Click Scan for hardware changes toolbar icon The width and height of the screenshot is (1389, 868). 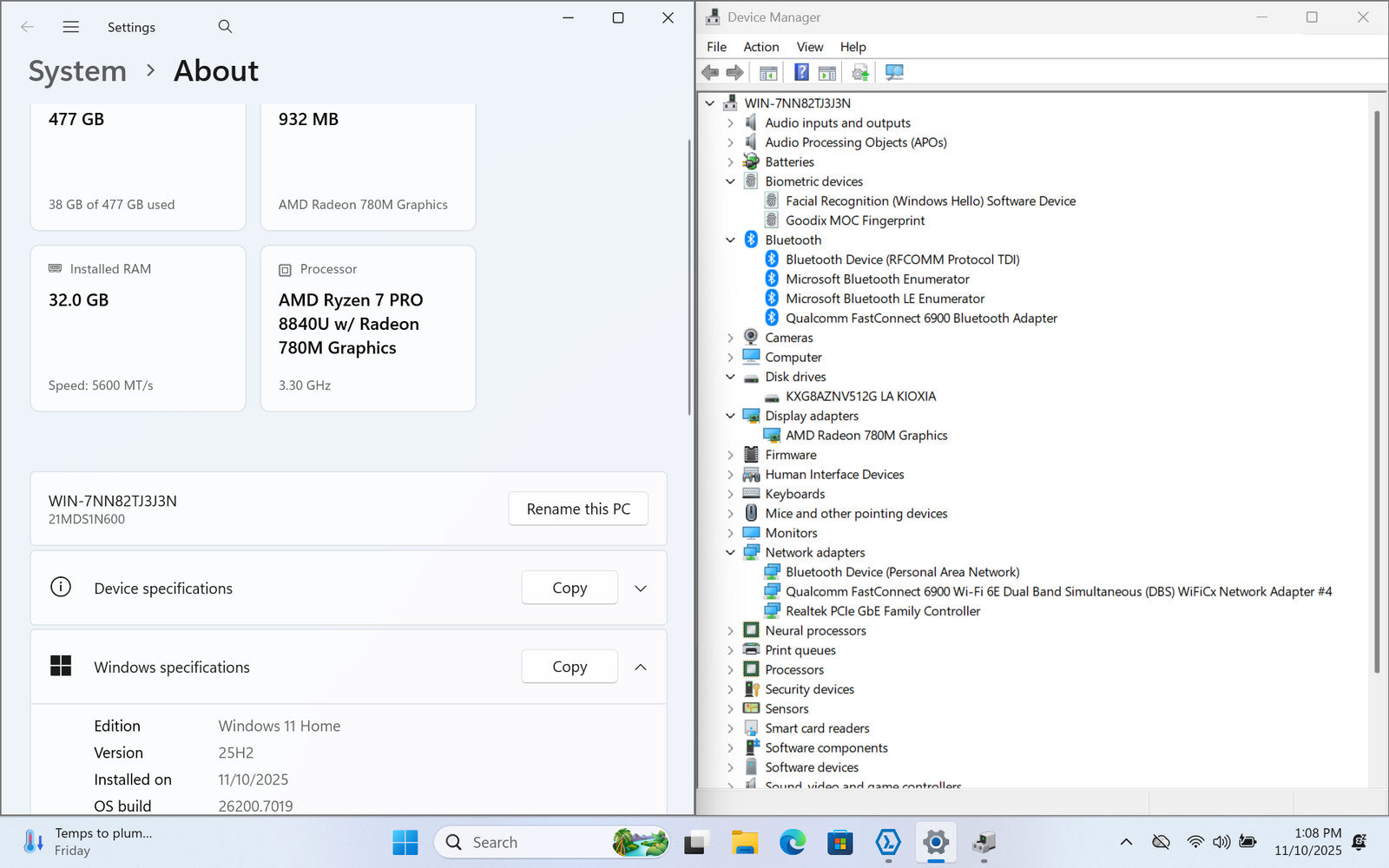pos(894,73)
